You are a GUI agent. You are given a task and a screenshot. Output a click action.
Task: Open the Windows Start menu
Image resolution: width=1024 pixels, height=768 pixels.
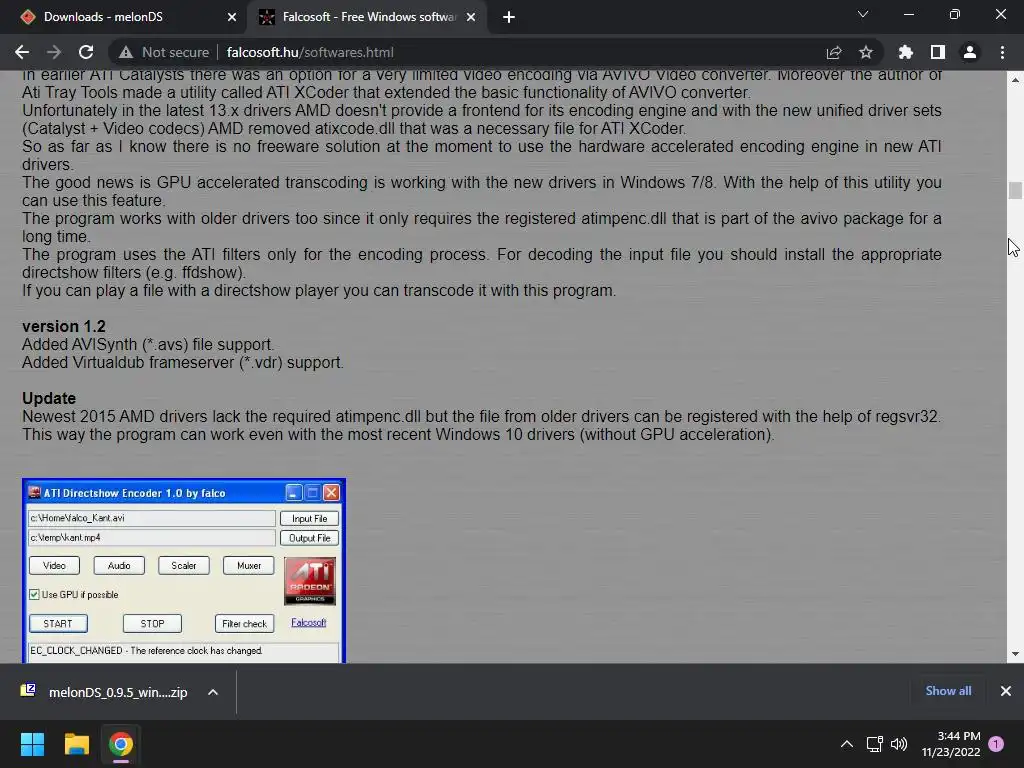pos(32,744)
